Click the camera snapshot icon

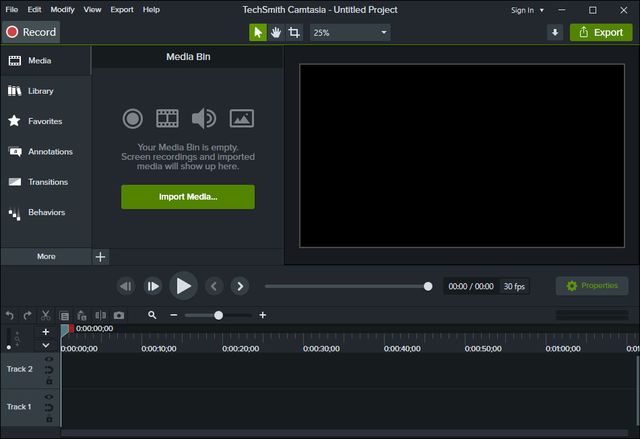point(119,315)
